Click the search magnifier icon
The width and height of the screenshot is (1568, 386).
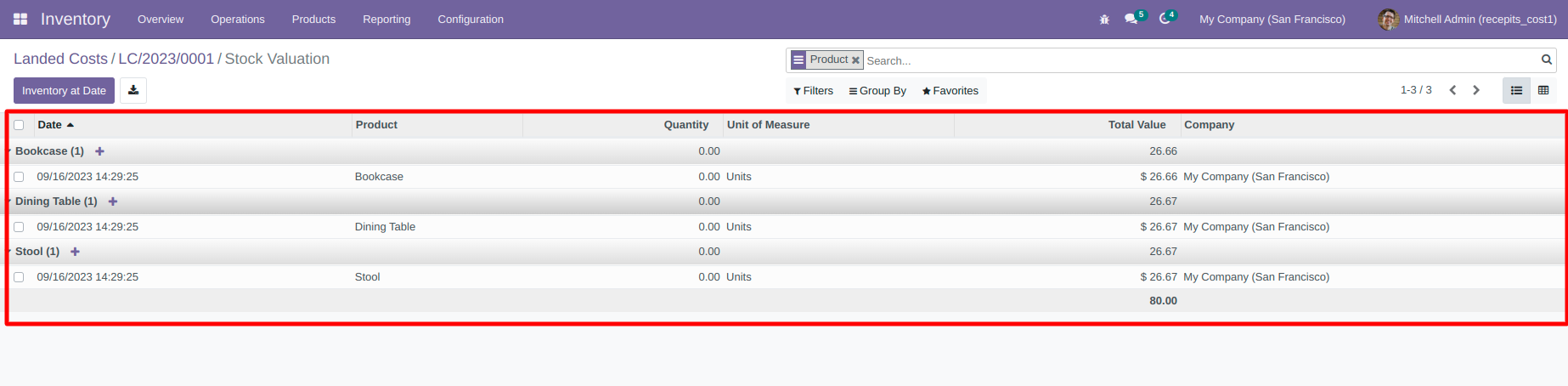coord(1547,60)
